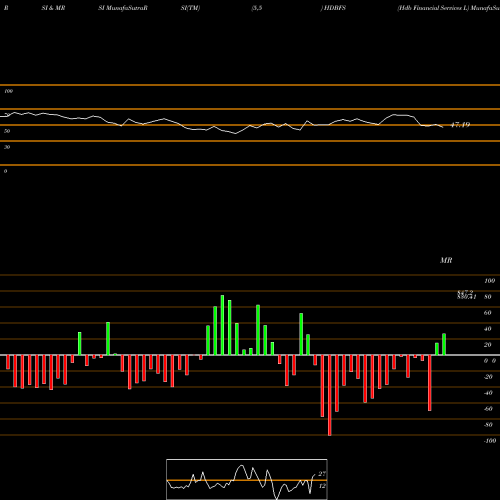Click the '0' label below RSI chart

tap(5, 171)
